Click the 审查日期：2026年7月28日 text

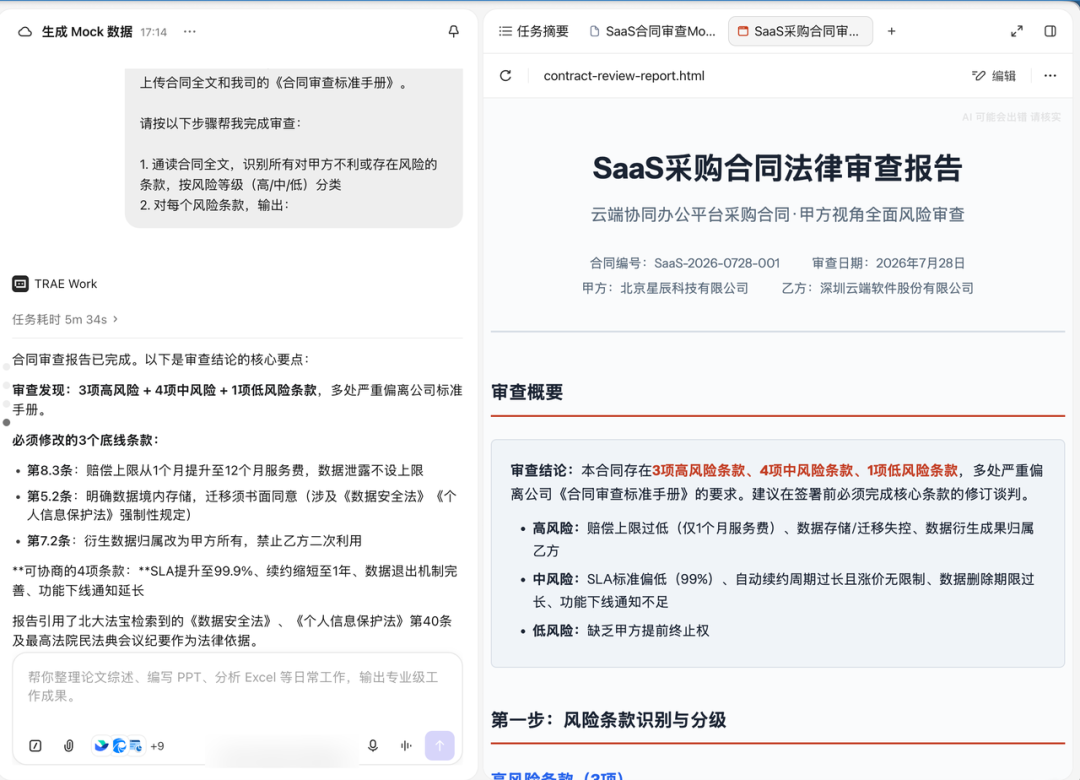click(888, 263)
